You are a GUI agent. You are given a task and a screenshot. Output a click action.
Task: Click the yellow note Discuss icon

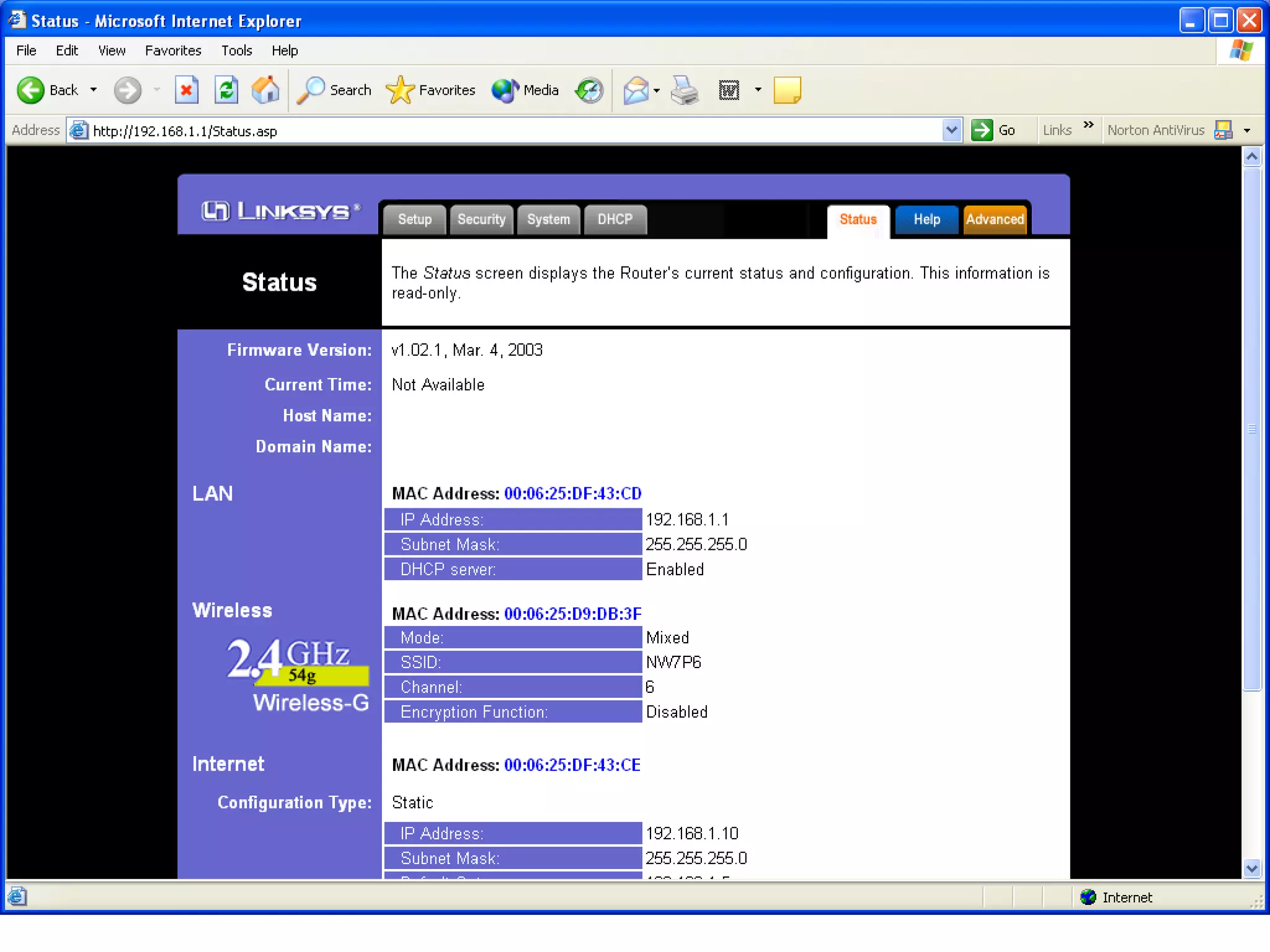[x=787, y=90]
